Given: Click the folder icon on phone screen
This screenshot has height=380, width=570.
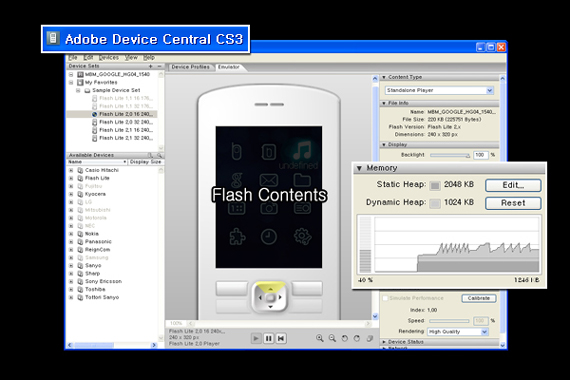Looking at the screenshot, I should click(x=302, y=179).
